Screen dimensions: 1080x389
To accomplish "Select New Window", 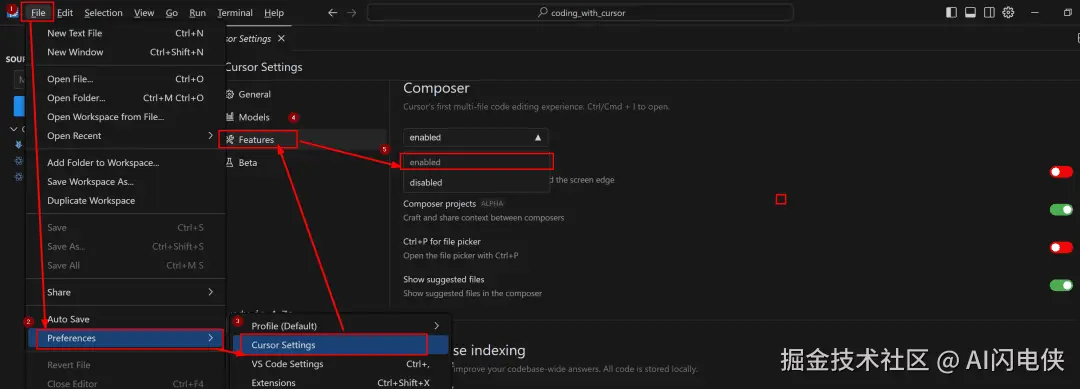I will coord(126,52).
